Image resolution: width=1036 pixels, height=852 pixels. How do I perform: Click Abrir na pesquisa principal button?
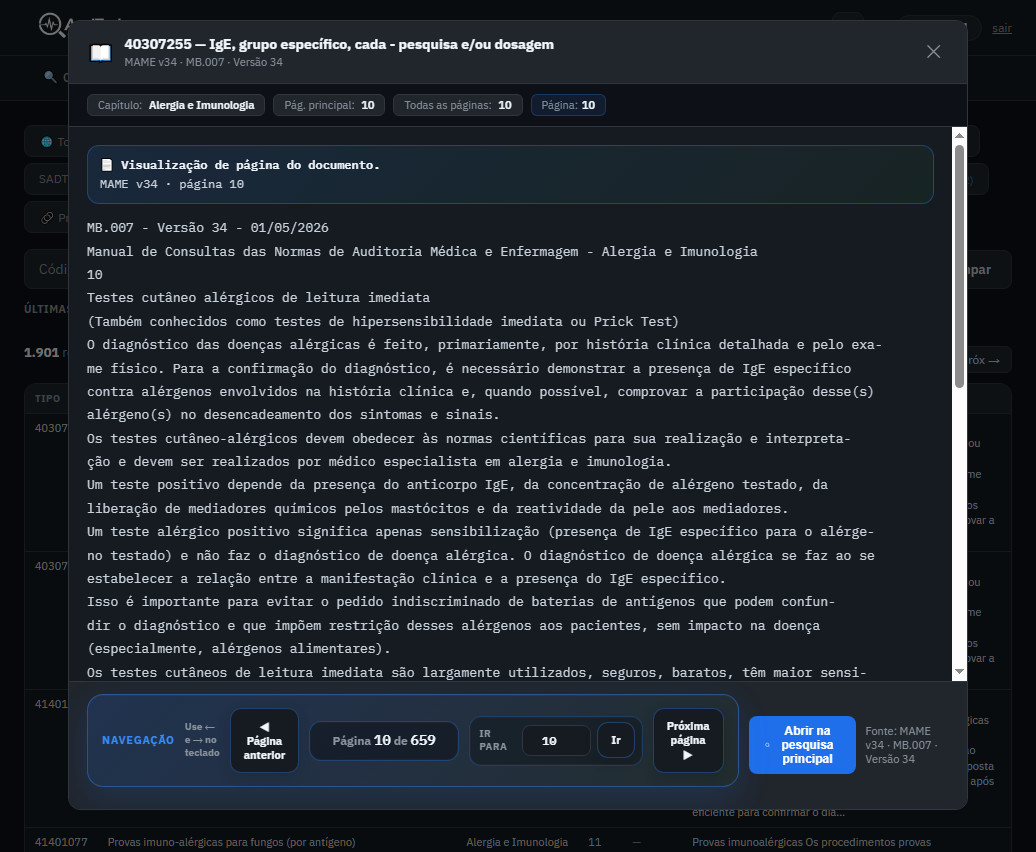(802, 744)
